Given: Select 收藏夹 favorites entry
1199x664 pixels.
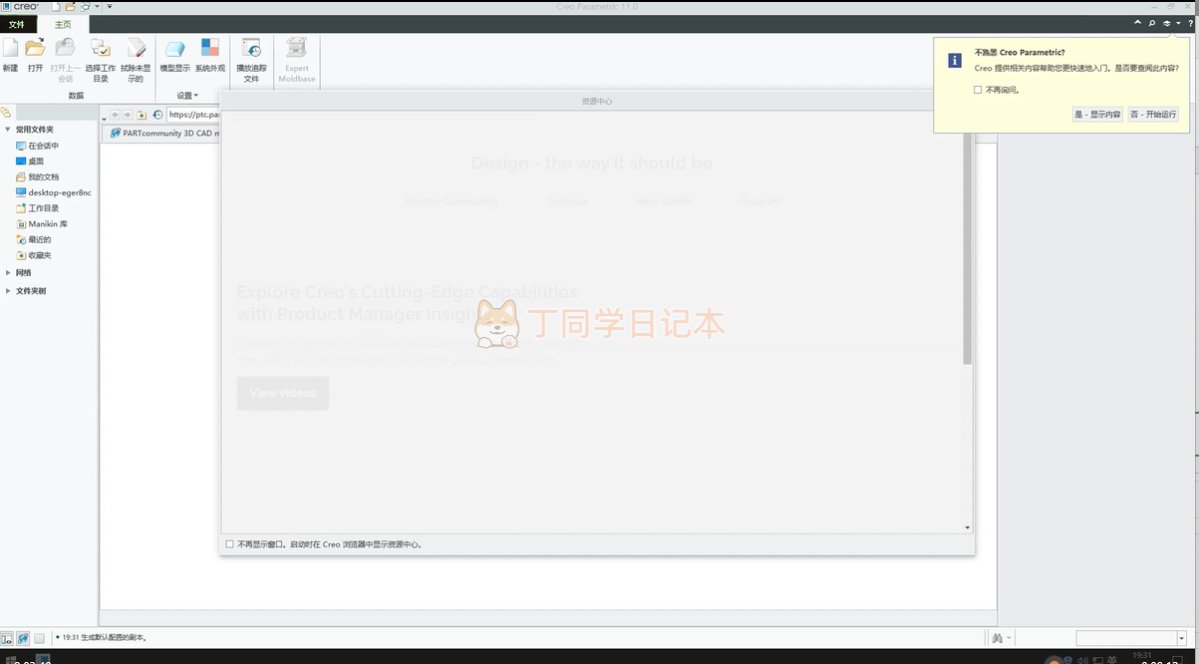Looking at the screenshot, I should [34, 256].
